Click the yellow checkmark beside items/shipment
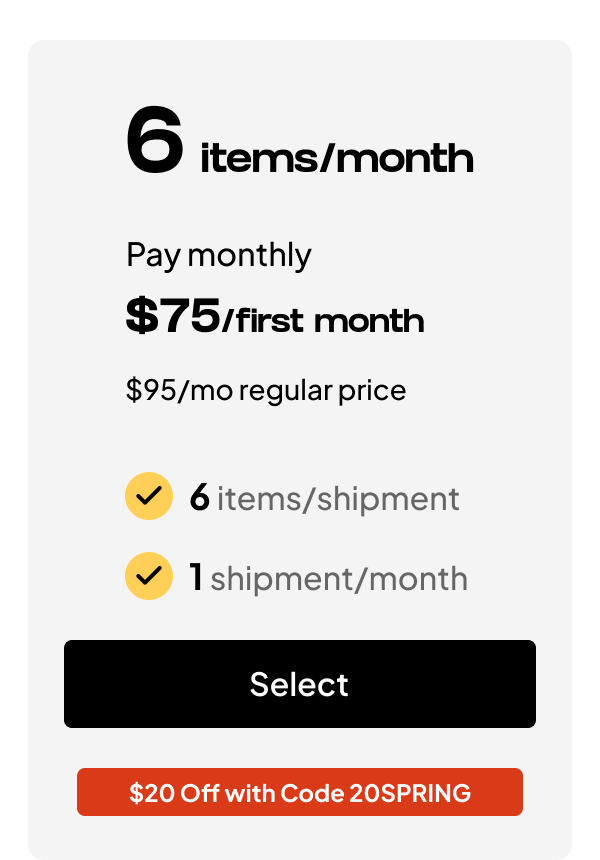The width and height of the screenshot is (600, 860). [149, 497]
